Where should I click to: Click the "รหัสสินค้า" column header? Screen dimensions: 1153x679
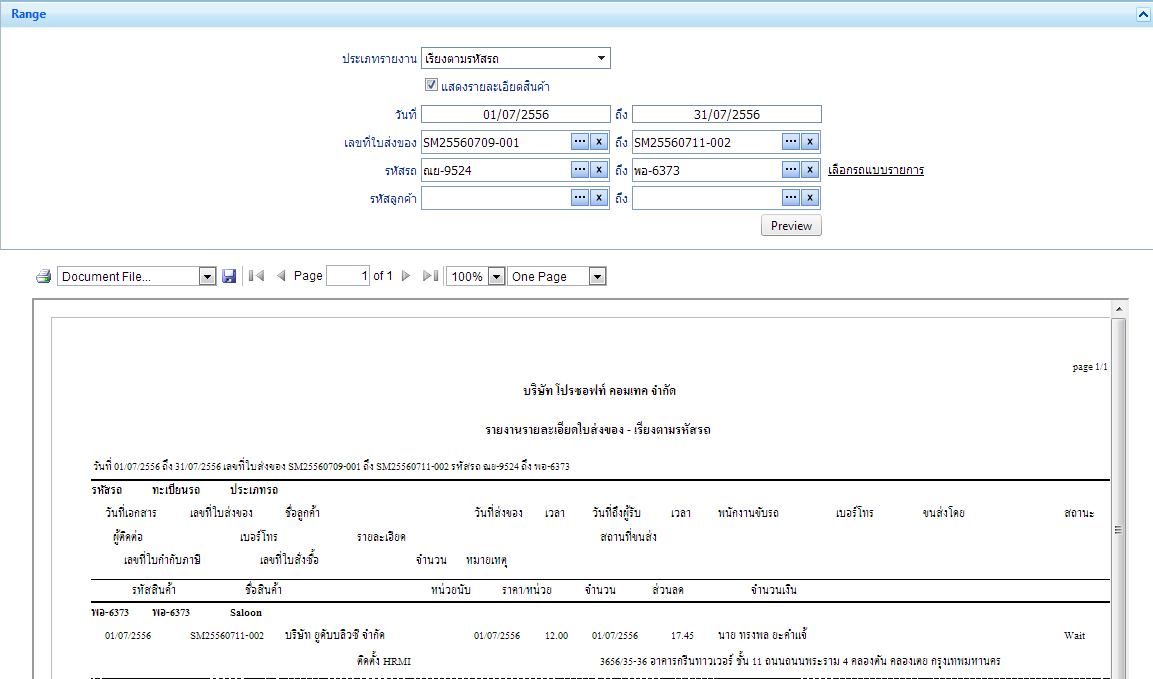coord(154,589)
